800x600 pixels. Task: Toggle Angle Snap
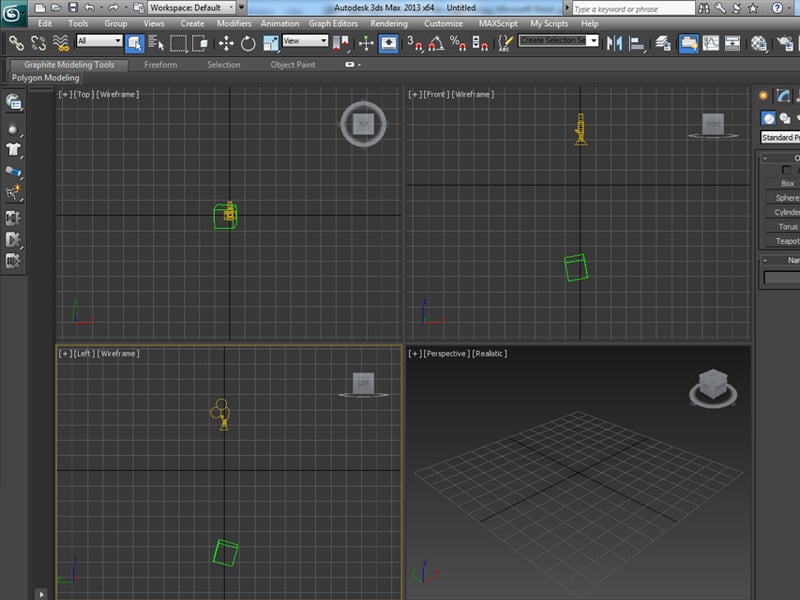[x=436, y=43]
